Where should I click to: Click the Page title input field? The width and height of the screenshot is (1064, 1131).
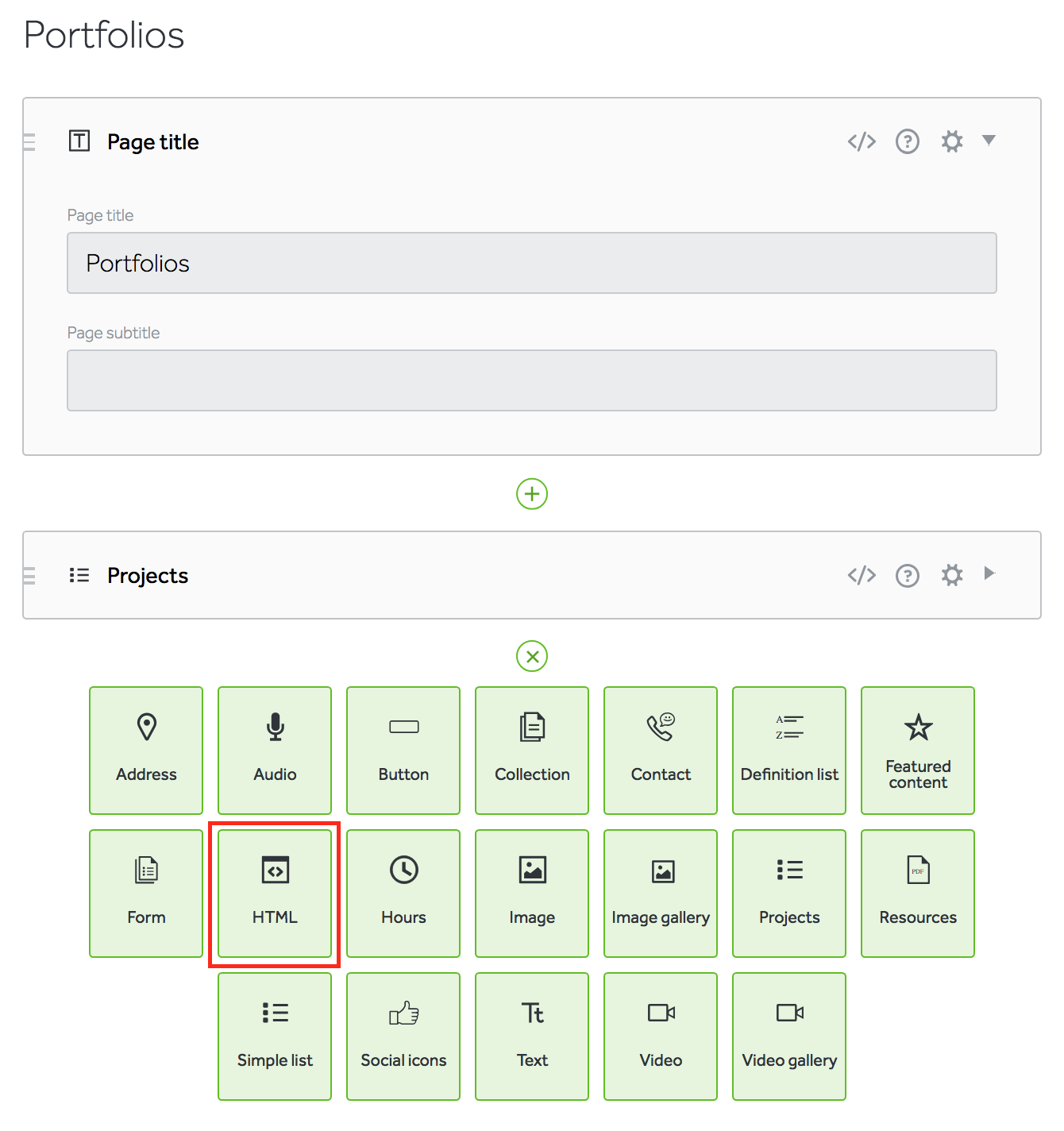(532, 263)
